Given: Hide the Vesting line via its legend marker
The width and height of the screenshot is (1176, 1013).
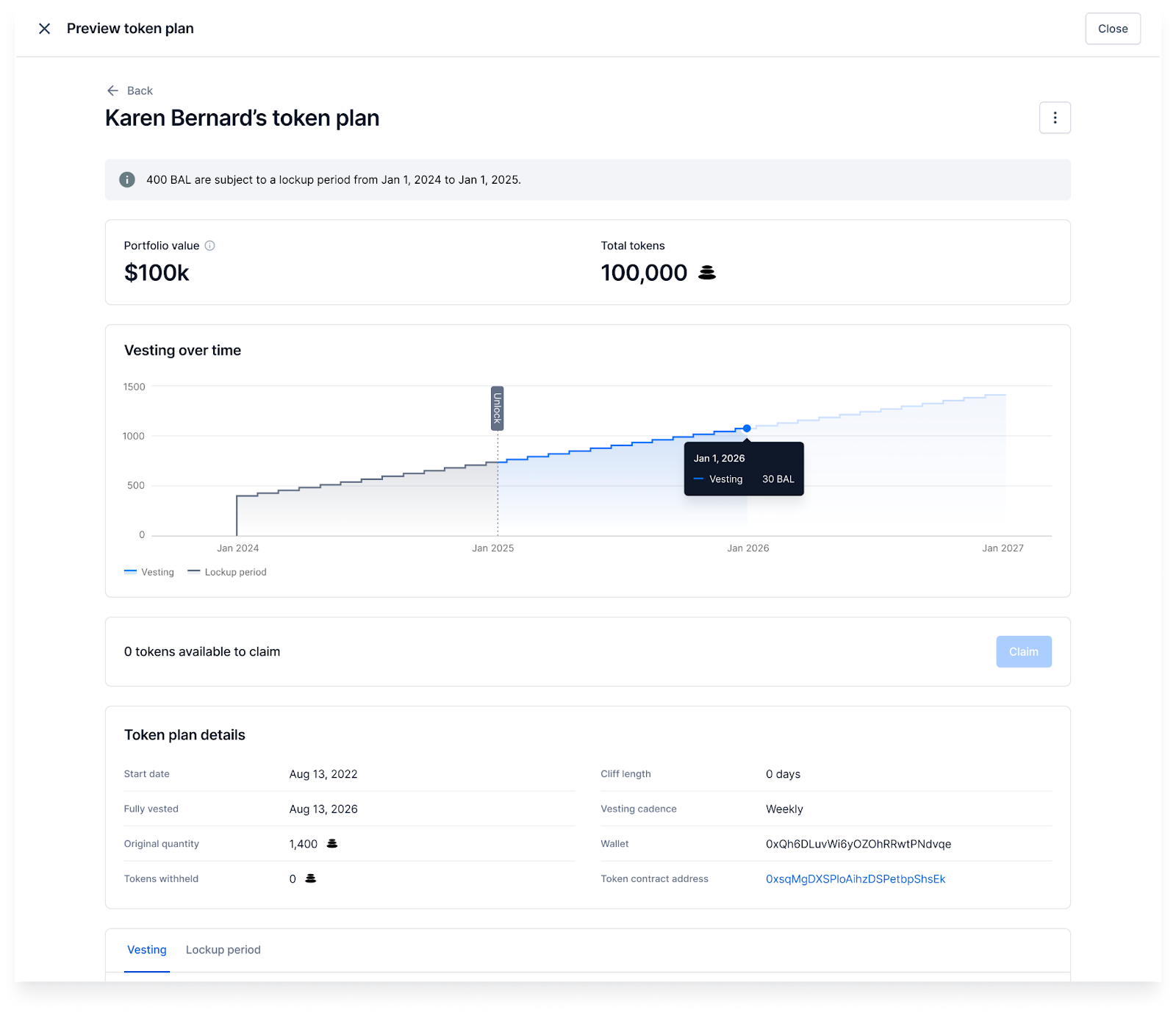Looking at the screenshot, I should [x=130, y=571].
